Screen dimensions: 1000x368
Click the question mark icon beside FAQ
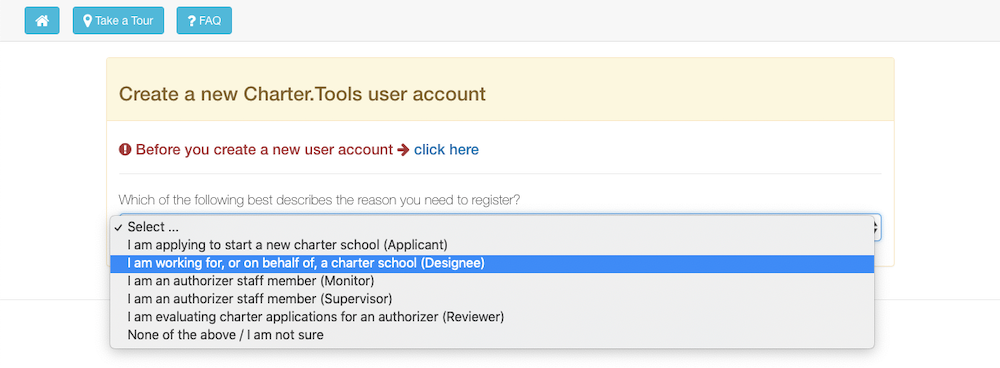[191, 21]
